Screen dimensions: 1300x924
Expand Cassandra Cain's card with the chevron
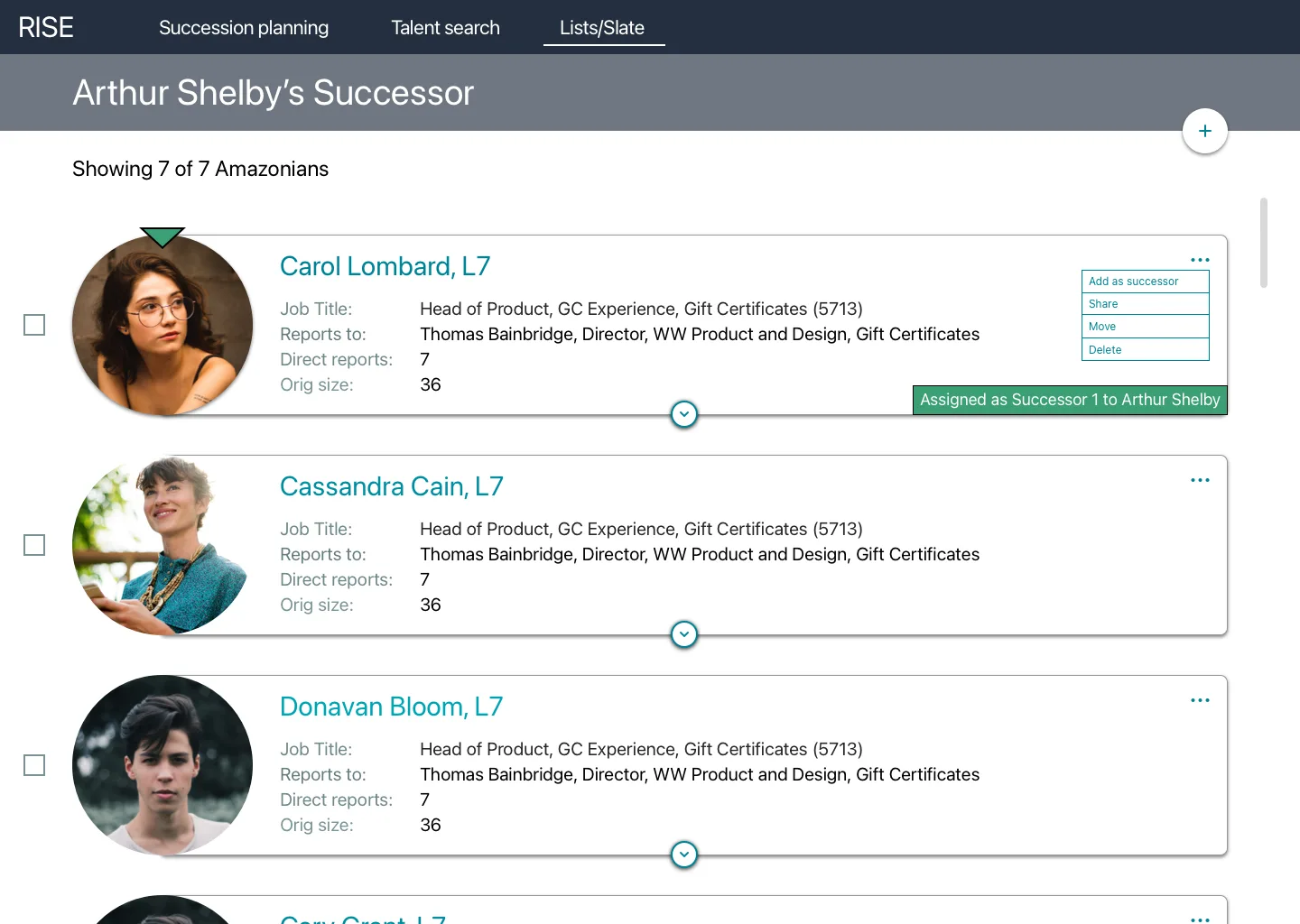pyautogui.click(x=684, y=634)
